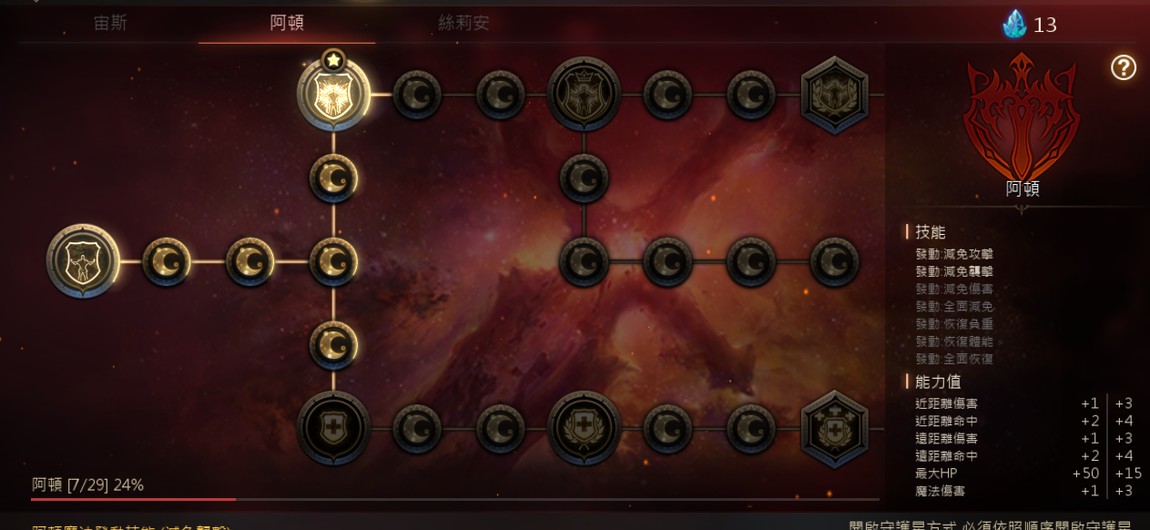Select the bottom-left cross shield node
This screenshot has width=1150, height=530.
334,427
